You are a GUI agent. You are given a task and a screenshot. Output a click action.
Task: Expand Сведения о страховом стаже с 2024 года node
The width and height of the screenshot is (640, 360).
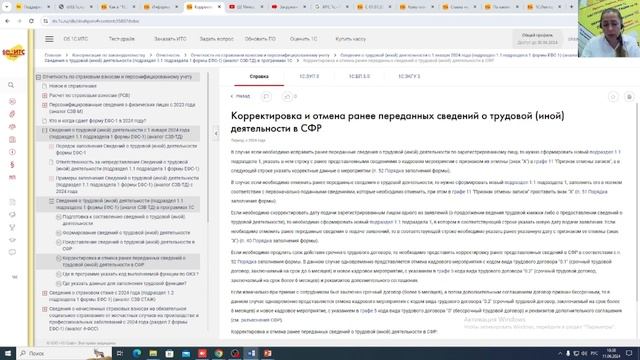[x=45, y=293]
